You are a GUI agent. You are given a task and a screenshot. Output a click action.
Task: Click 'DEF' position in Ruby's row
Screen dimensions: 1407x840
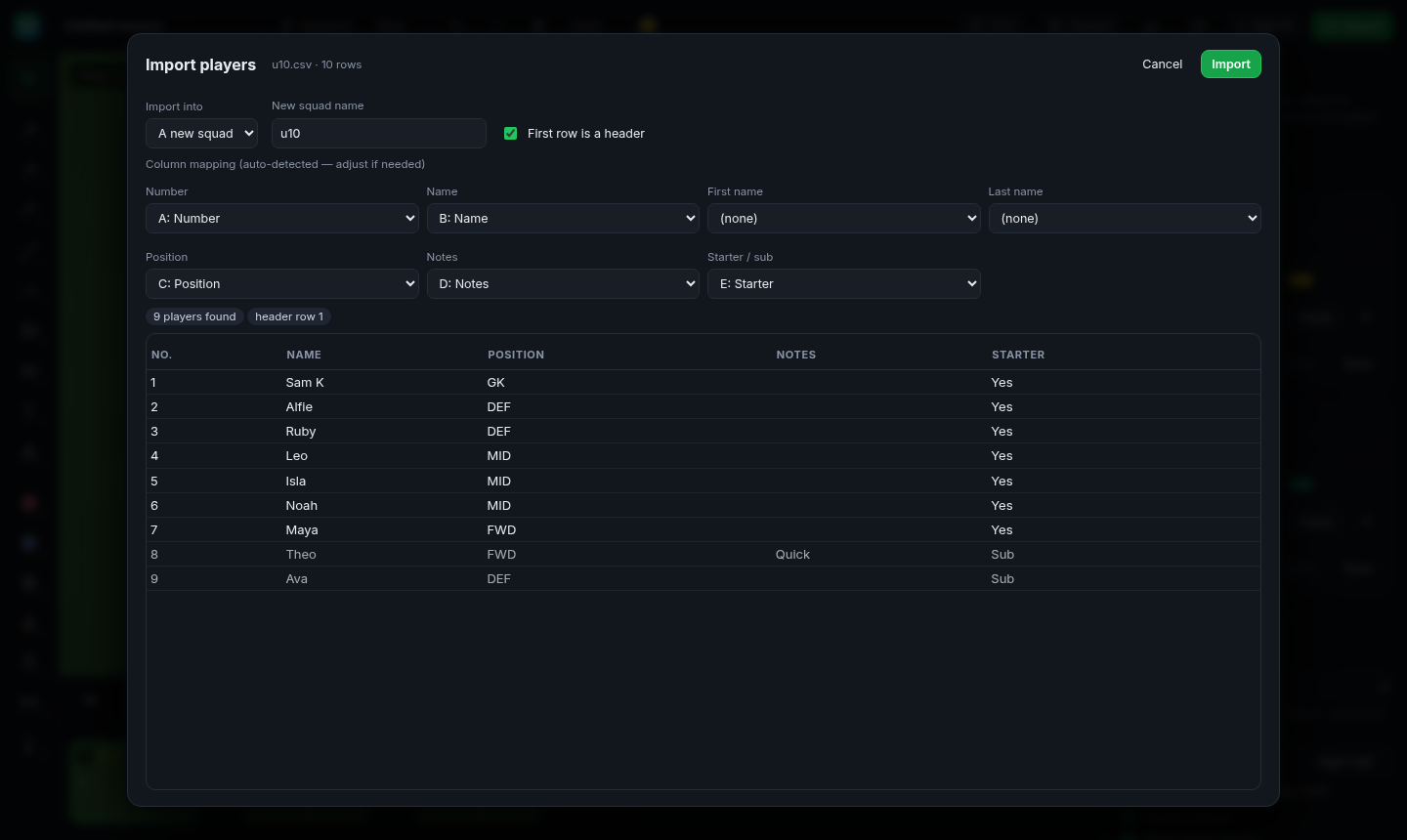[499, 432]
